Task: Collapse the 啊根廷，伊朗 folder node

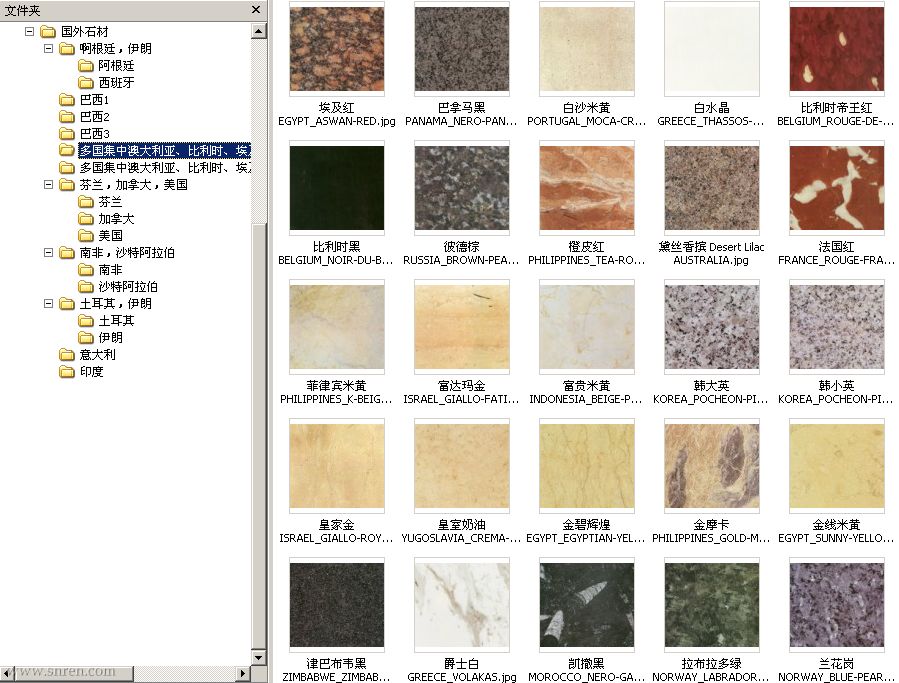Action: click(x=49, y=49)
